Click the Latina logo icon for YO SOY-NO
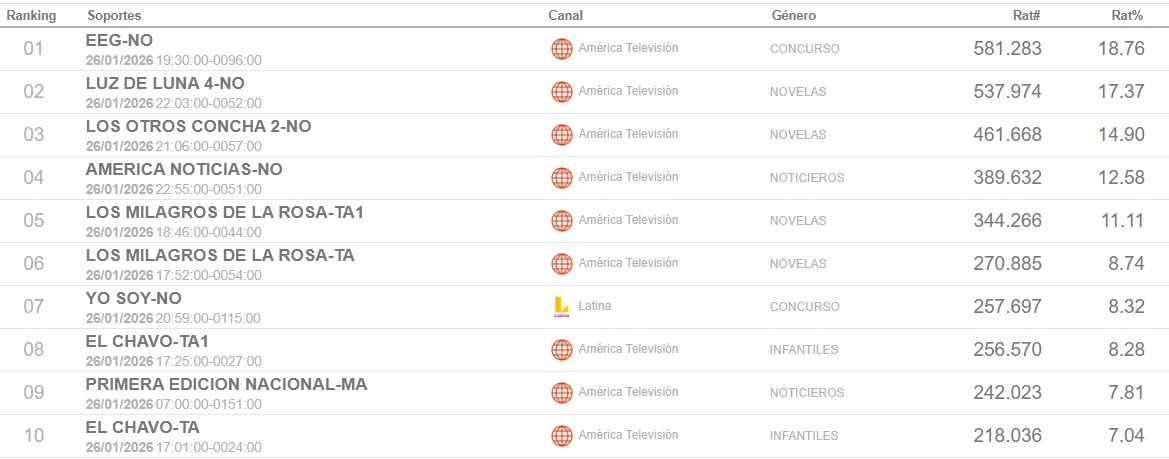1169x459 pixels. (562, 307)
